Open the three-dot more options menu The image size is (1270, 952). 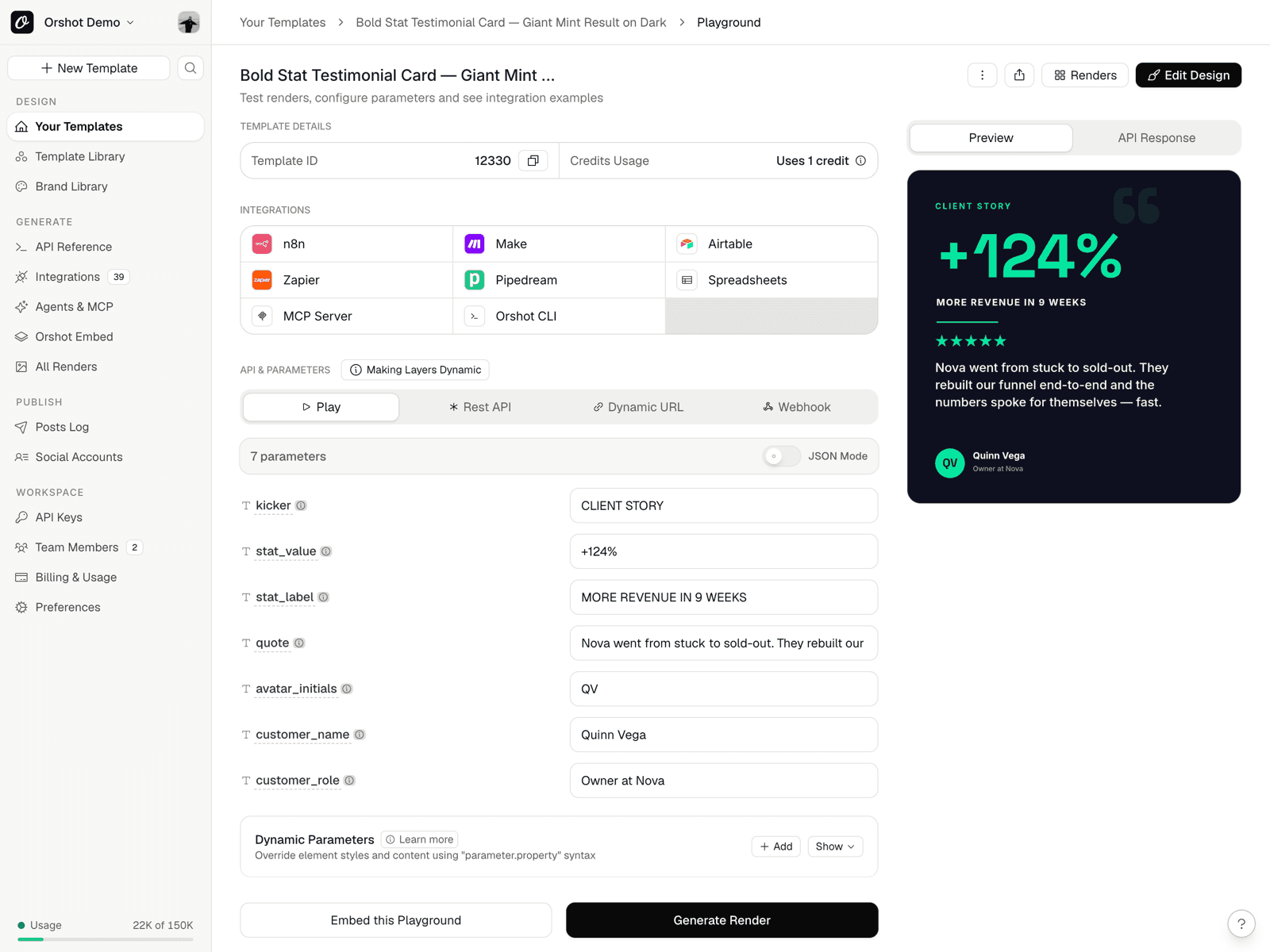pos(982,75)
